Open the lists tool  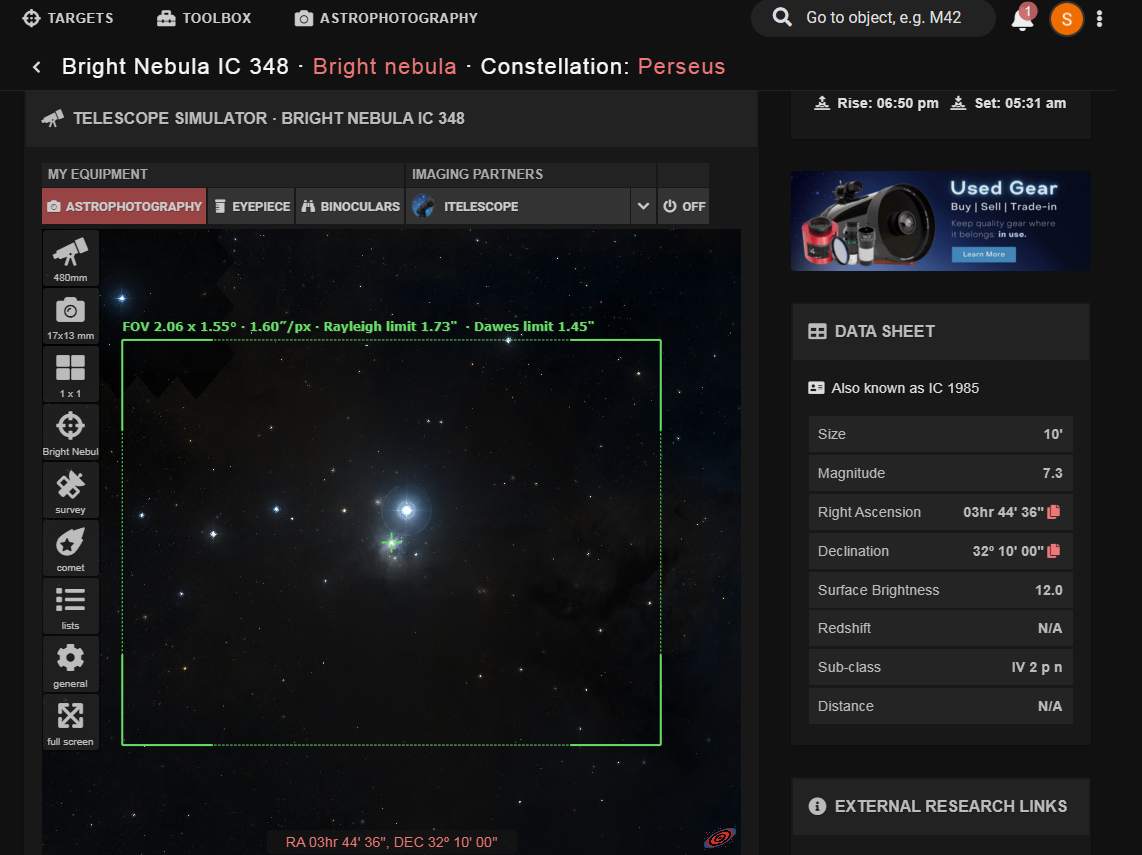[x=71, y=606]
